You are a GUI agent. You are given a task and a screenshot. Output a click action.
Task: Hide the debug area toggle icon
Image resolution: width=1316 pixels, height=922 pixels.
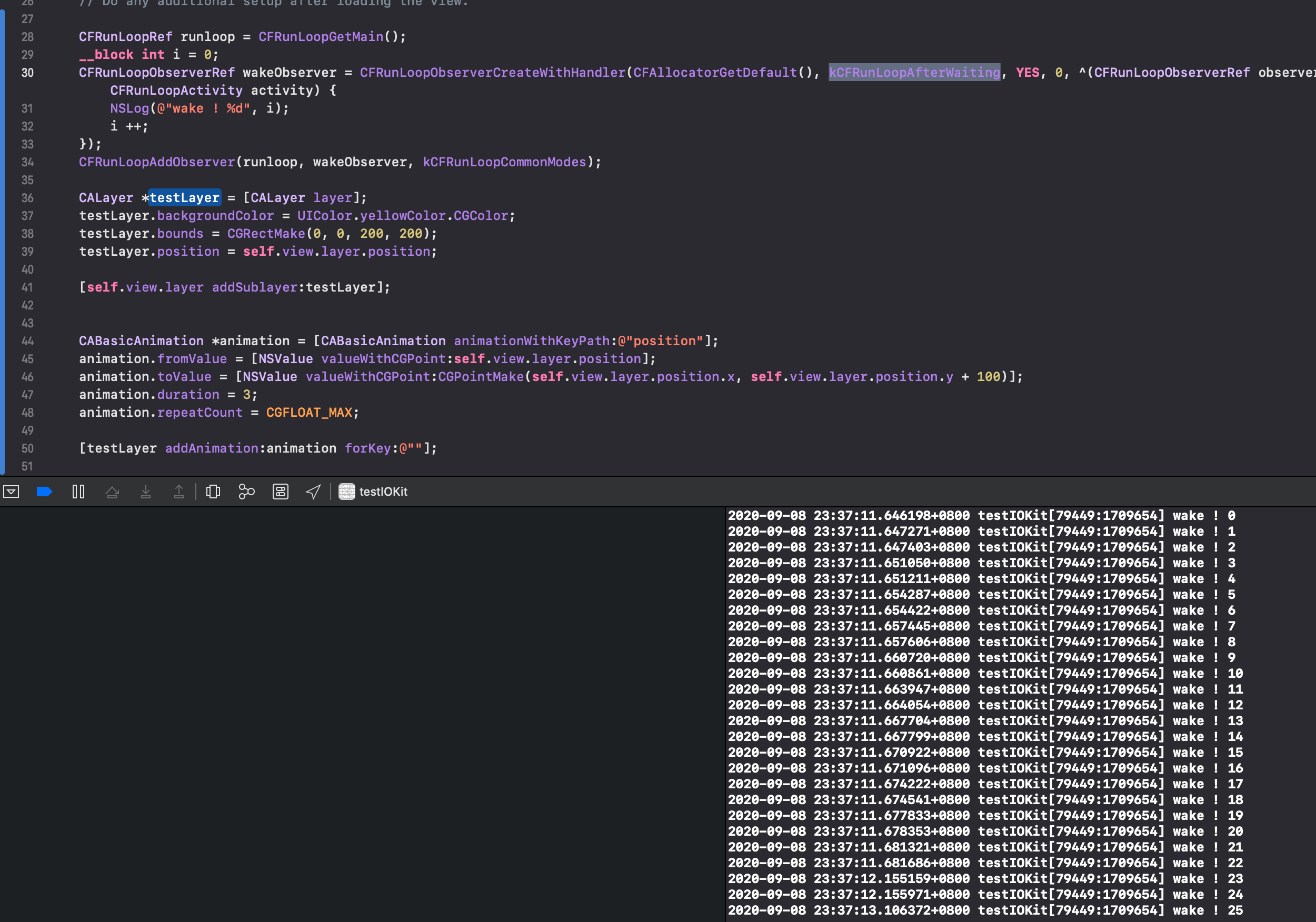click(x=12, y=491)
